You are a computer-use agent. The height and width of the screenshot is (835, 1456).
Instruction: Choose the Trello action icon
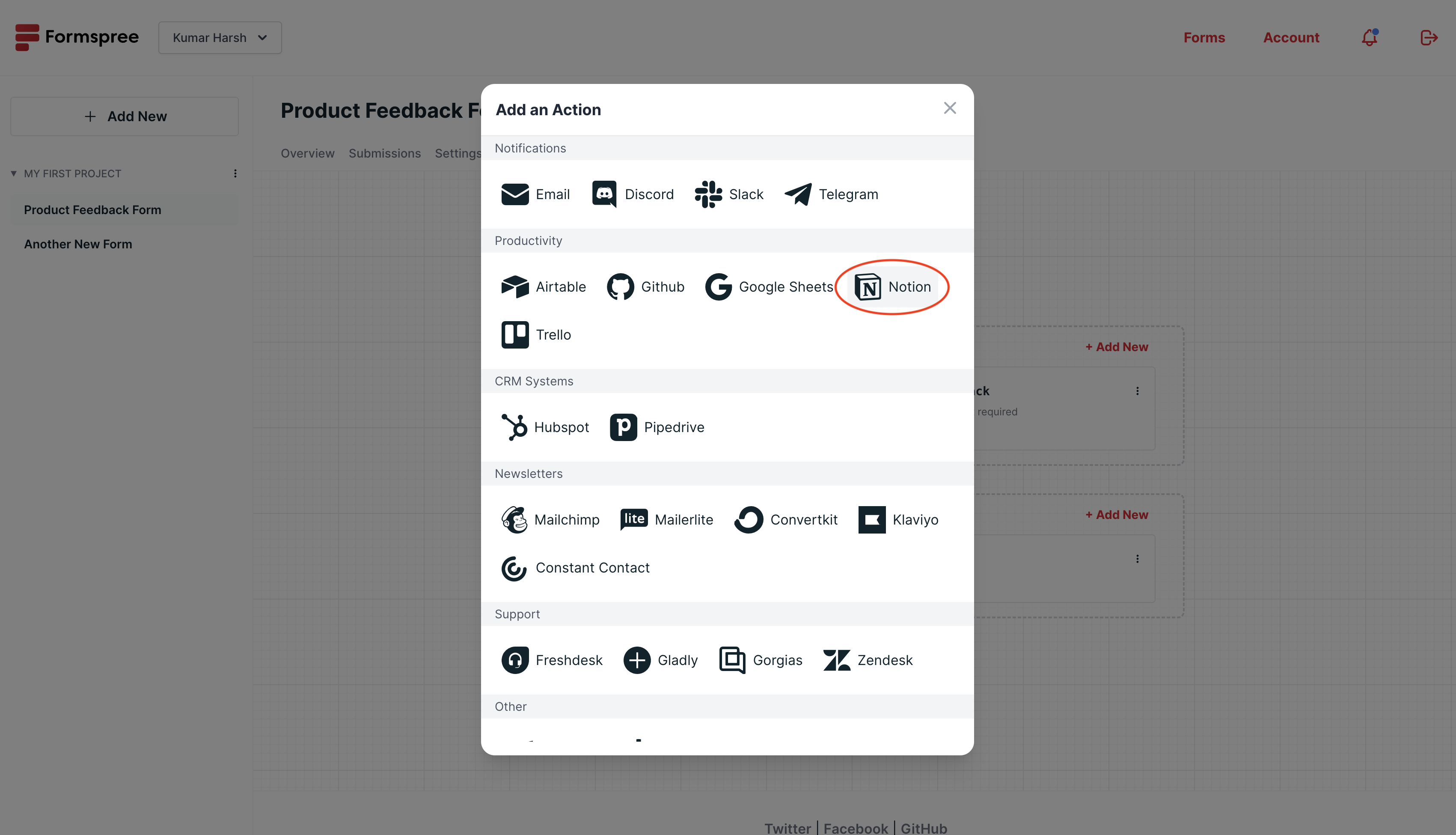point(514,335)
